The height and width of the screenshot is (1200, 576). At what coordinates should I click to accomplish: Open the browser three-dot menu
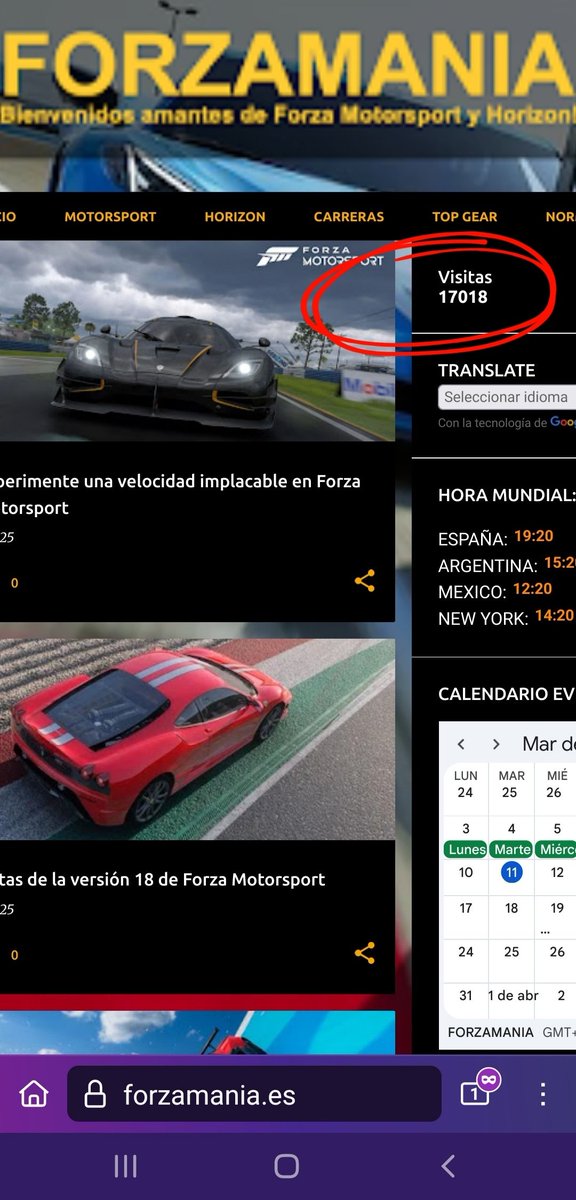[542, 1094]
